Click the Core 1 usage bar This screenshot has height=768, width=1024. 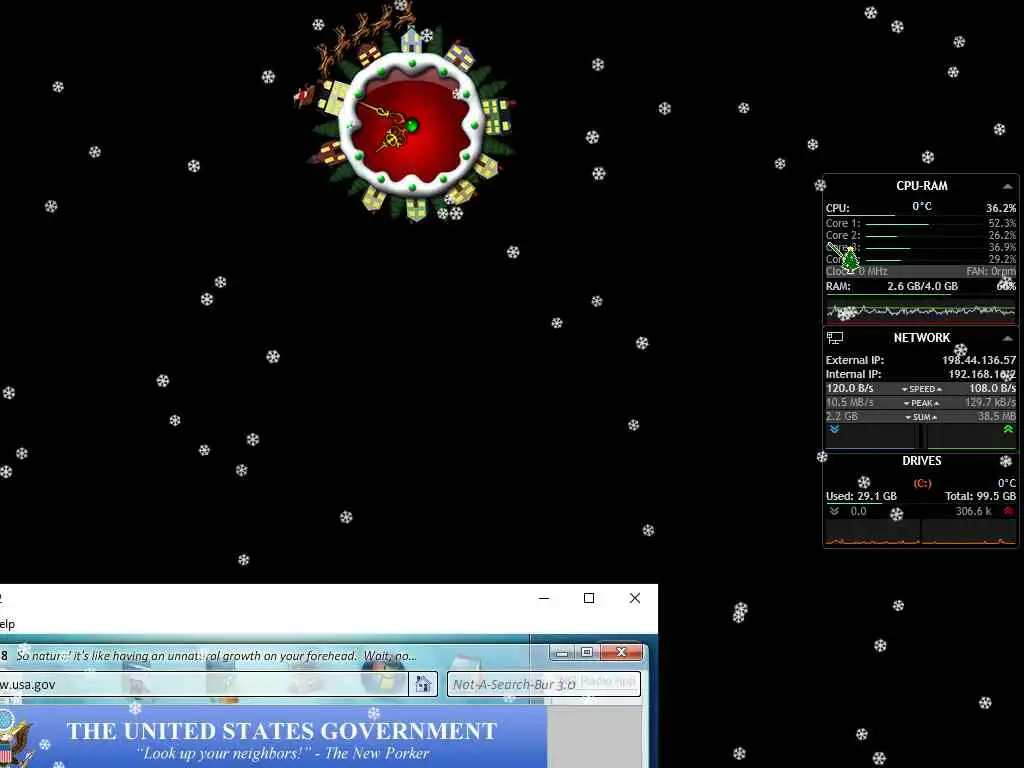pyautogui.click(x=924, y=224)
